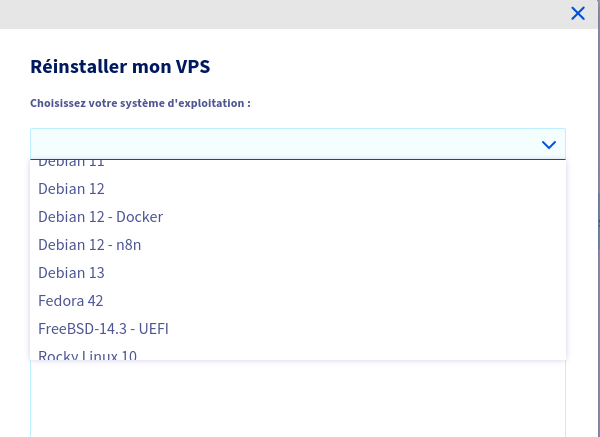The width and height of the screenshot is (600, 437).
Task: Click the empty box below the list
Action: (x=298, y=400)
